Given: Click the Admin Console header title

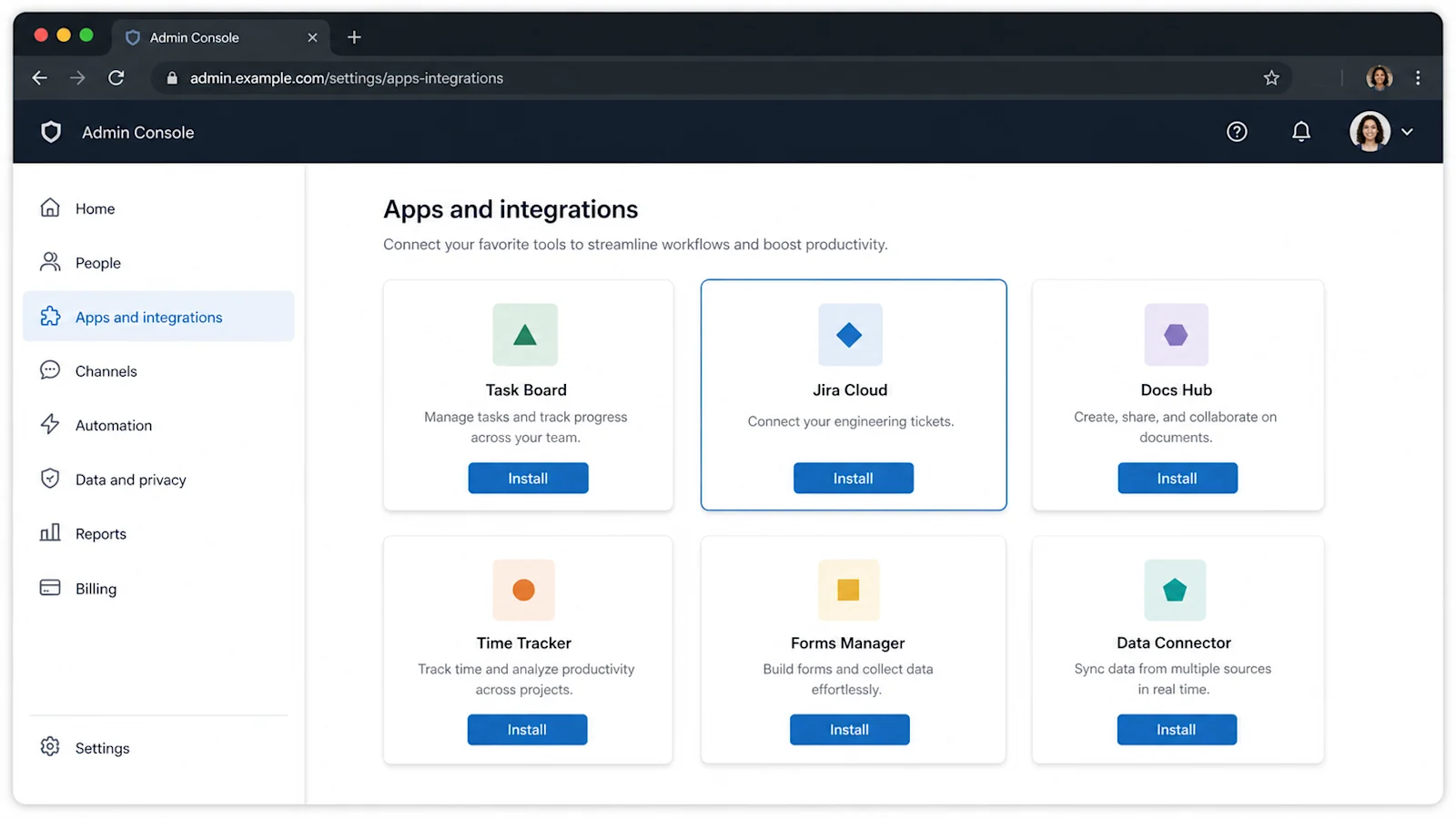Looking at the screenshot, I should coord(138,132).
